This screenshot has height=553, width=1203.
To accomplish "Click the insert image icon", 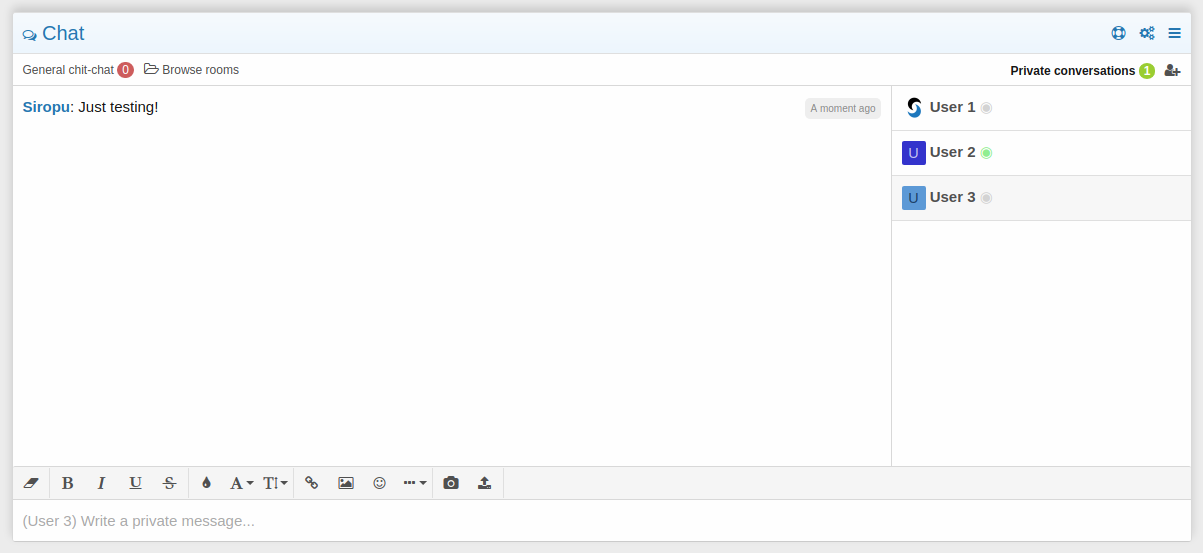I will coord(346,483).
